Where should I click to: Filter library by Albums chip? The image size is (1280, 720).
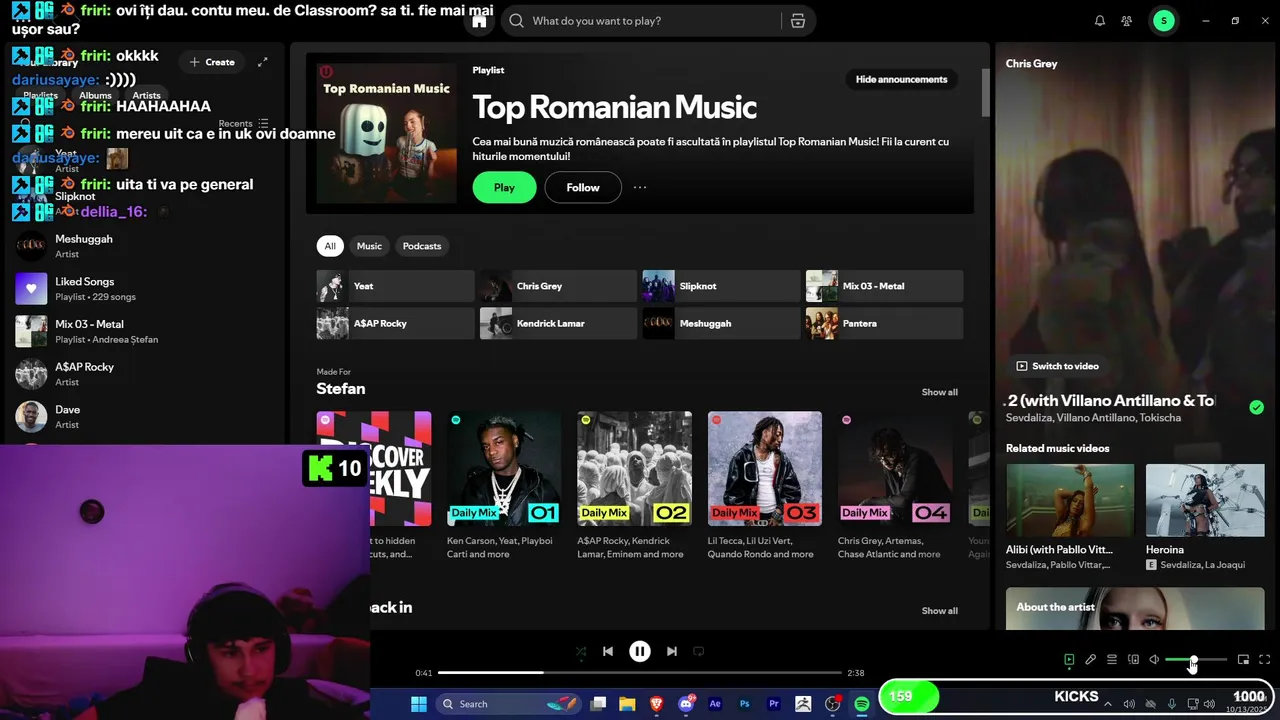point(95,96)
